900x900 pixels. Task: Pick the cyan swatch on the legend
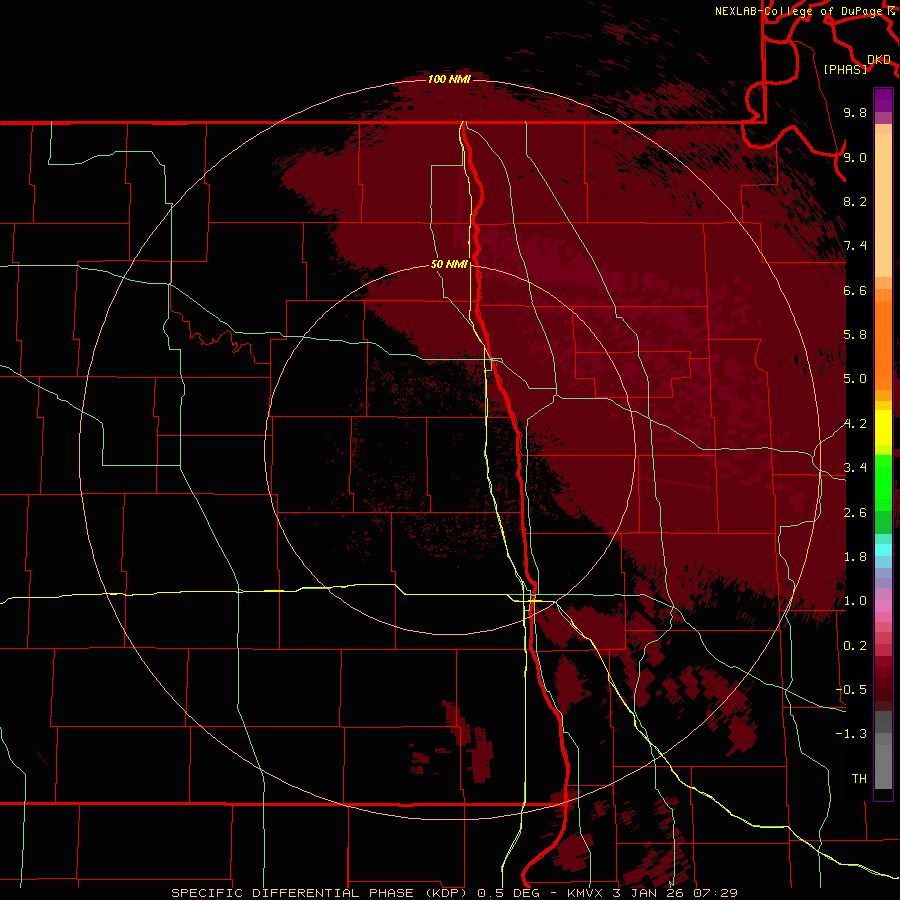point(883,549)
